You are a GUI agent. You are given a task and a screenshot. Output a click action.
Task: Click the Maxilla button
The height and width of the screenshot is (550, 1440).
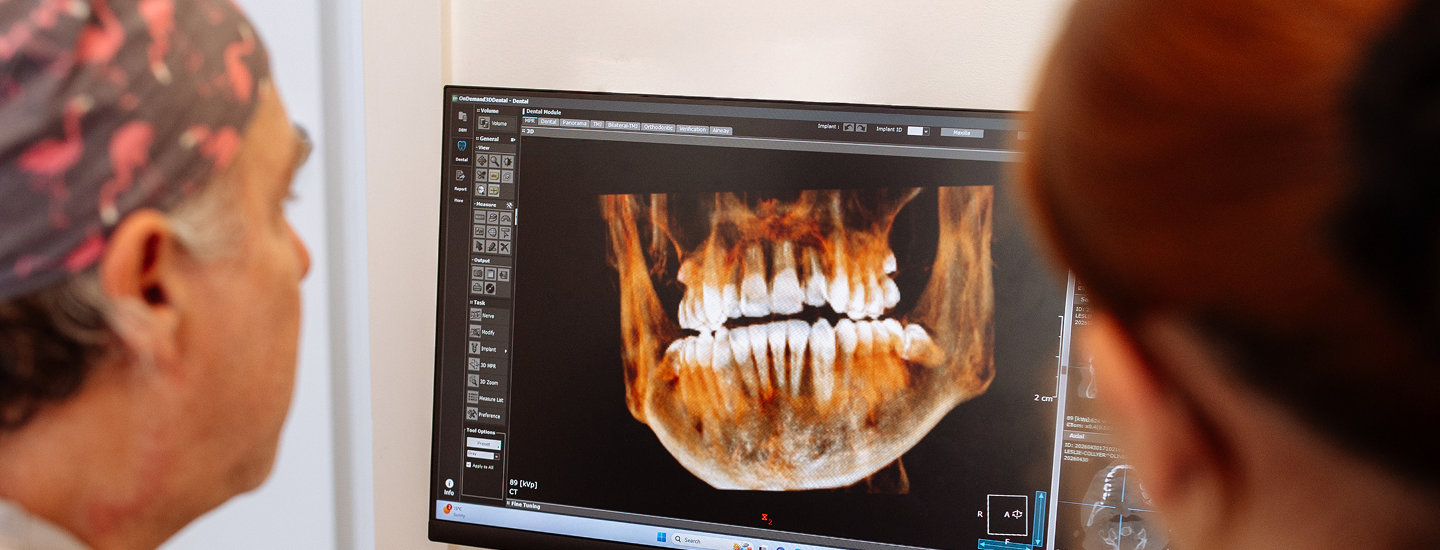coord(961,133)
